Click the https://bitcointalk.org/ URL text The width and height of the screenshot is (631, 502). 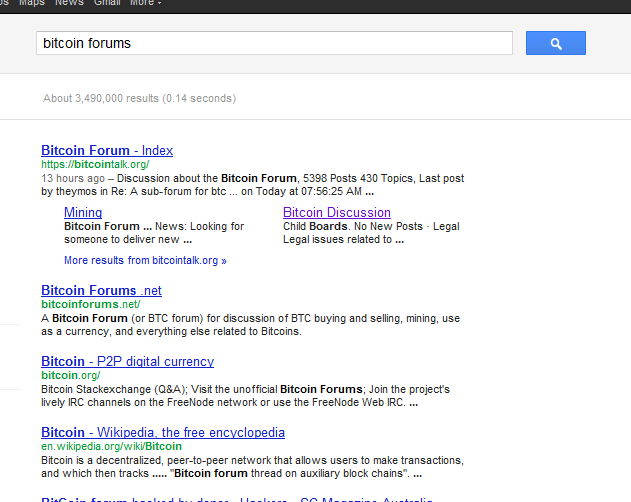pyautogui.click(x=95, y=164)
